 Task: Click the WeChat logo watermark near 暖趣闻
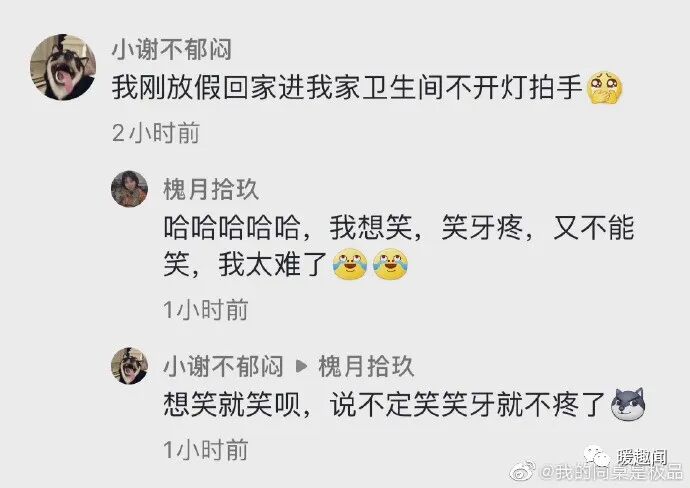598,456
